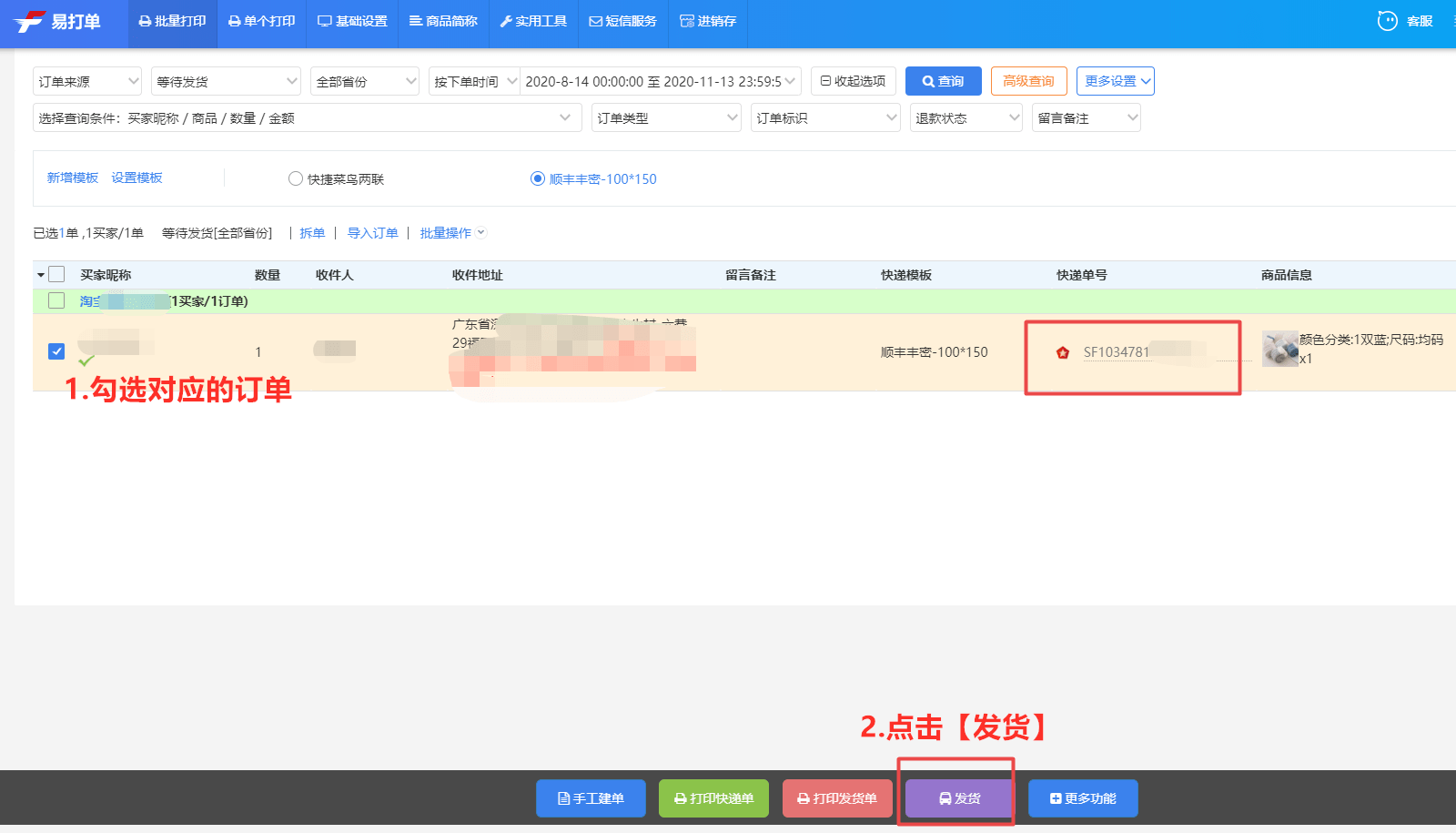Click the 查询 search button
The width and height of the screenshot is (1456, 833).
943,81
